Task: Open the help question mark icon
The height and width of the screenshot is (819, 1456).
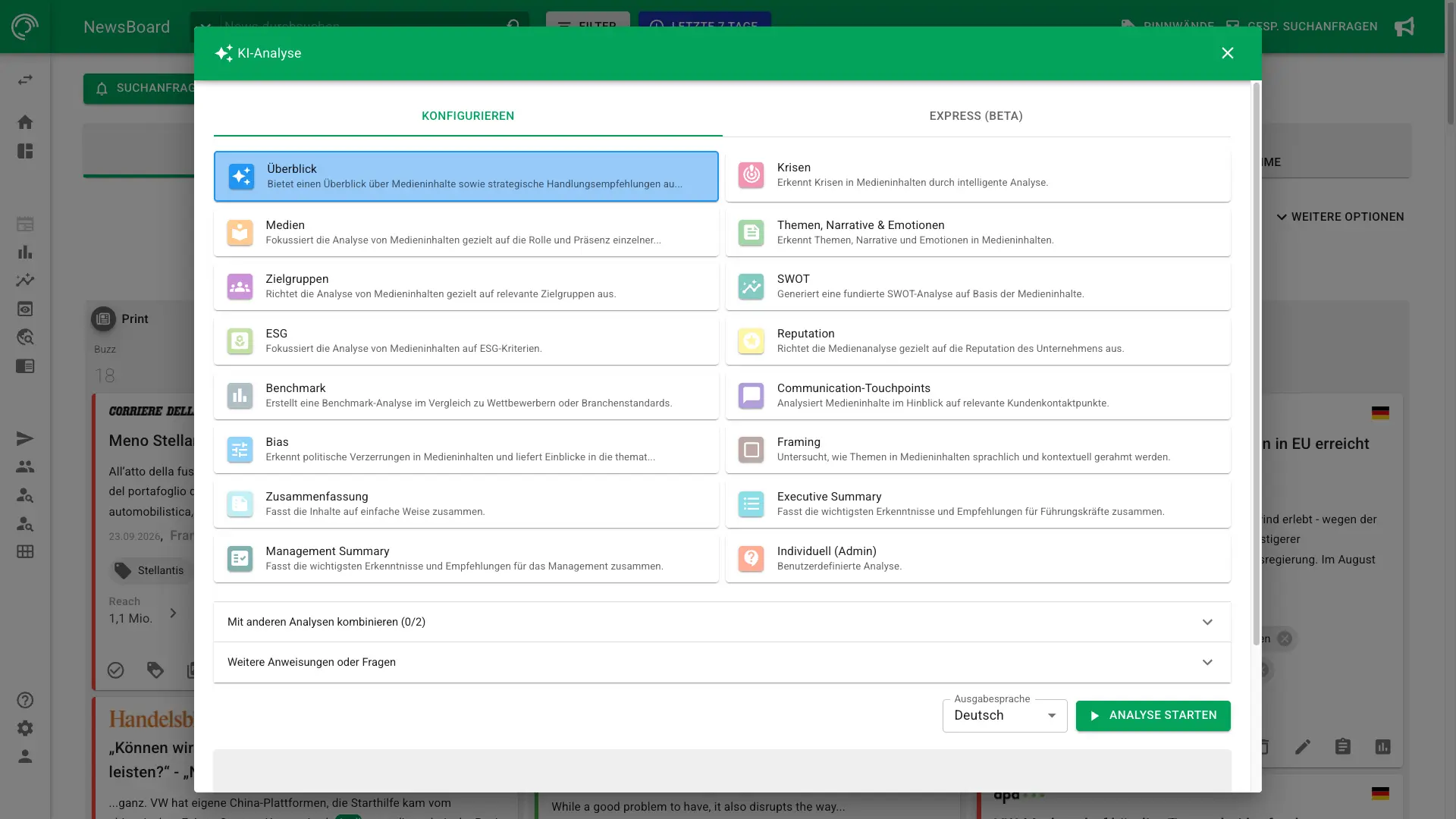Action: [25, 700]
